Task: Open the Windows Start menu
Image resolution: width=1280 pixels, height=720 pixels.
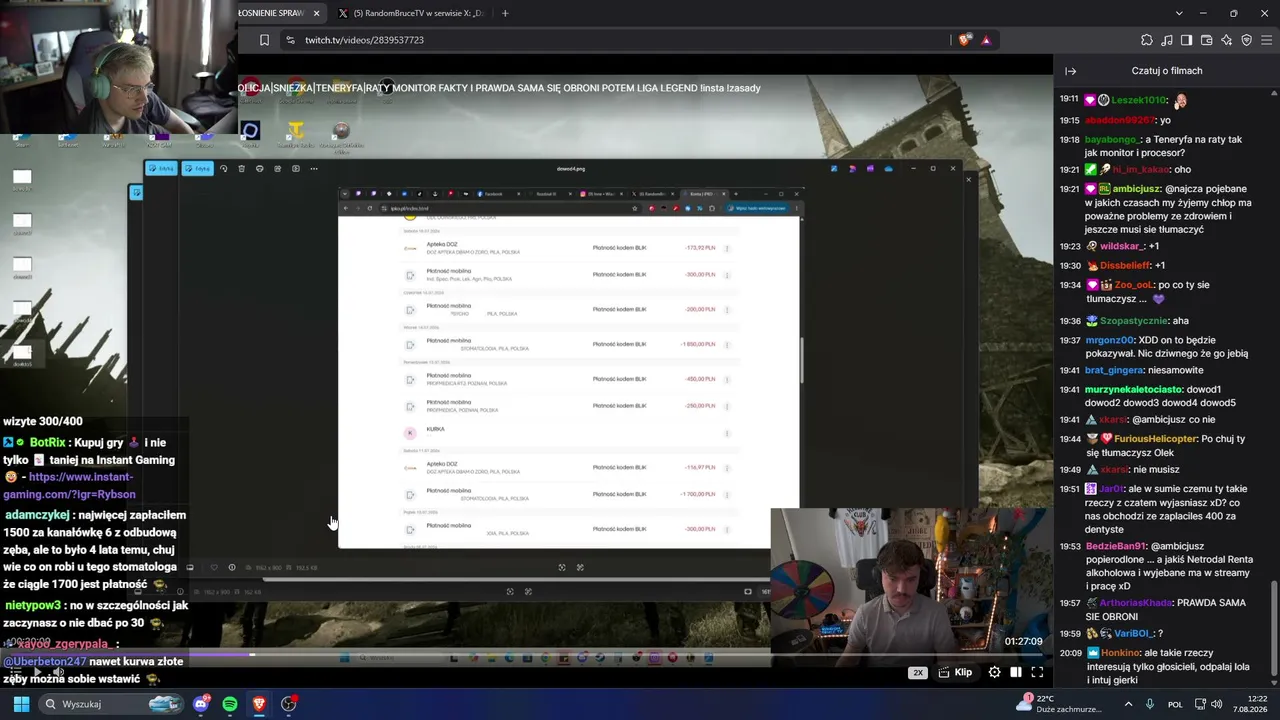Action: (x=21, y=704)
